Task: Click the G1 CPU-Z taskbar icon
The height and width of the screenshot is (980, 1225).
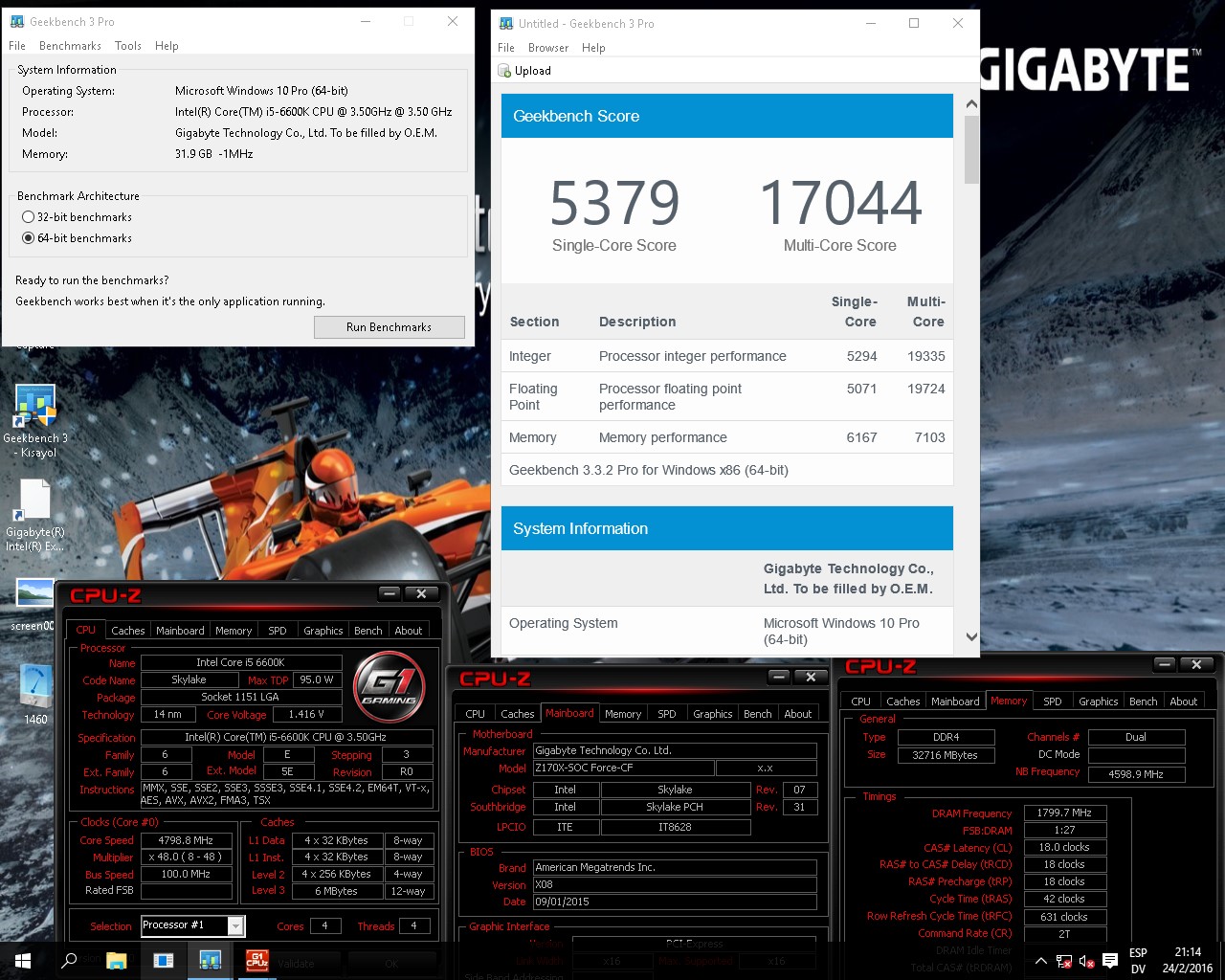Action: click(256, 961)
